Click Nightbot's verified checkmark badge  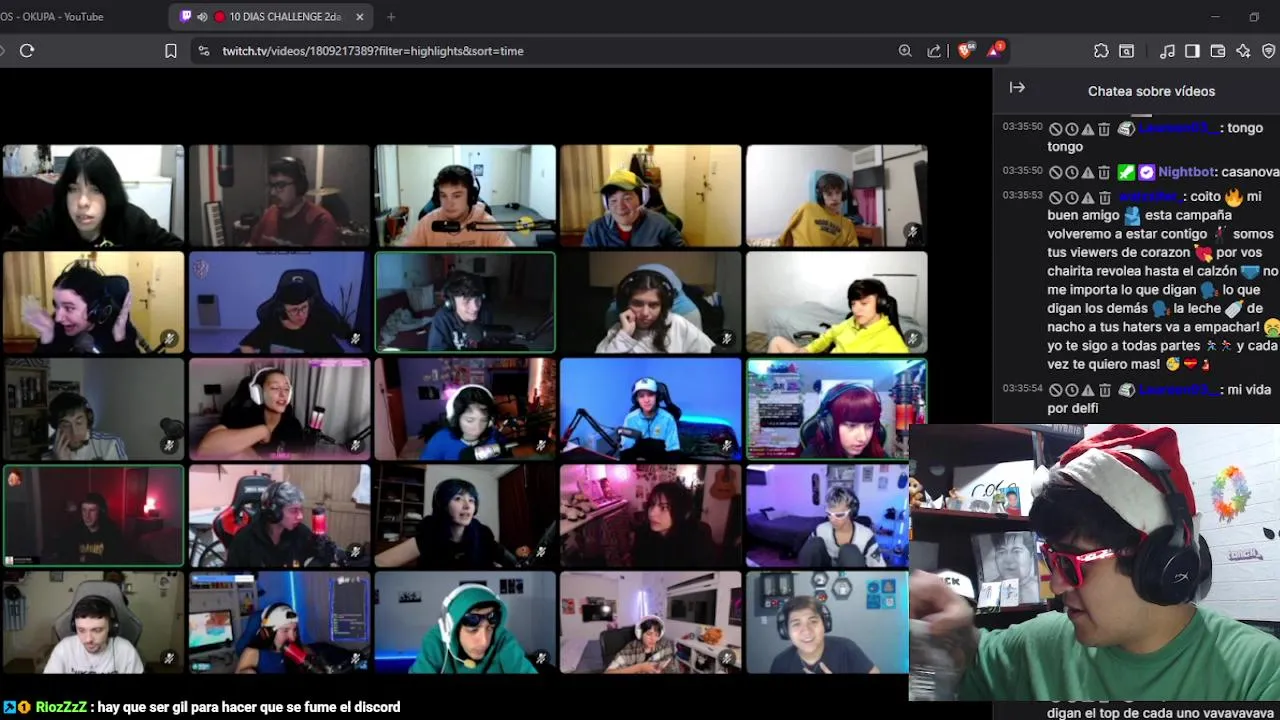point(1146,172)
